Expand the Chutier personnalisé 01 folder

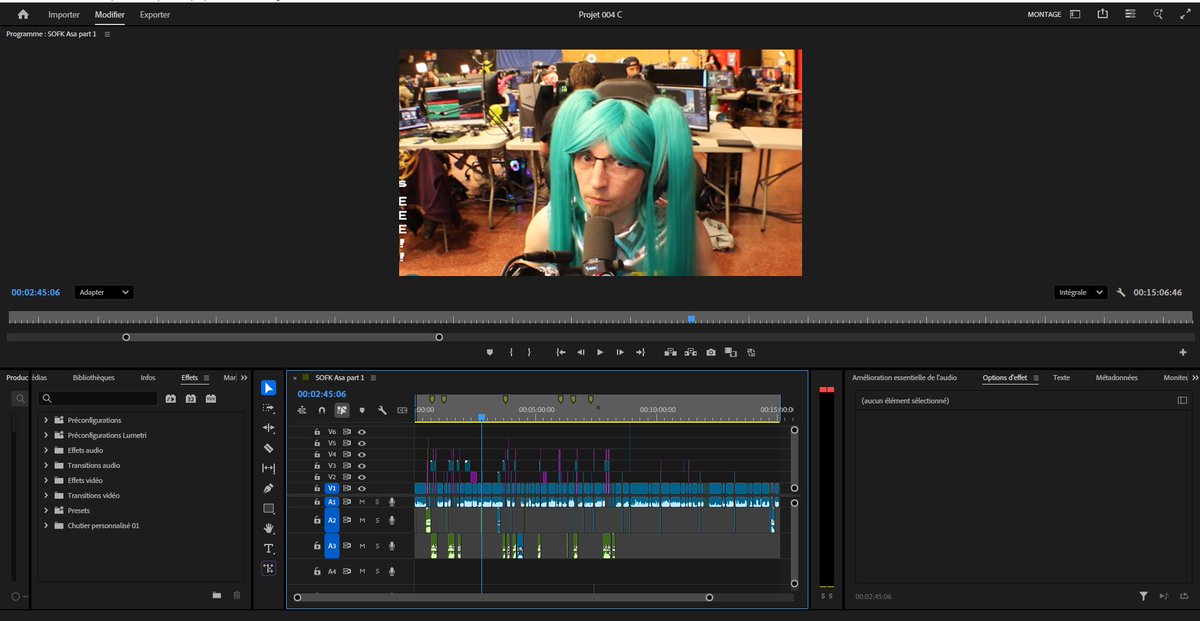(46, 525)
